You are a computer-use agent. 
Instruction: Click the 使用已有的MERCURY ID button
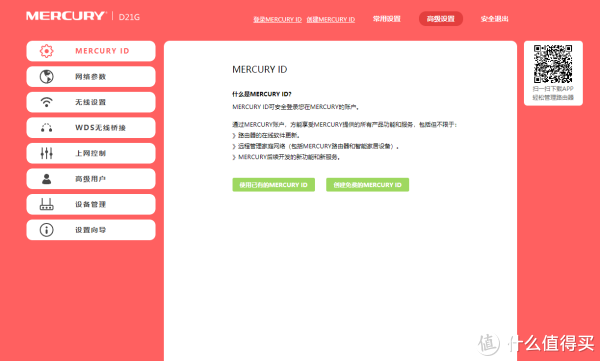pyautogui.click(x=274, y=185)
